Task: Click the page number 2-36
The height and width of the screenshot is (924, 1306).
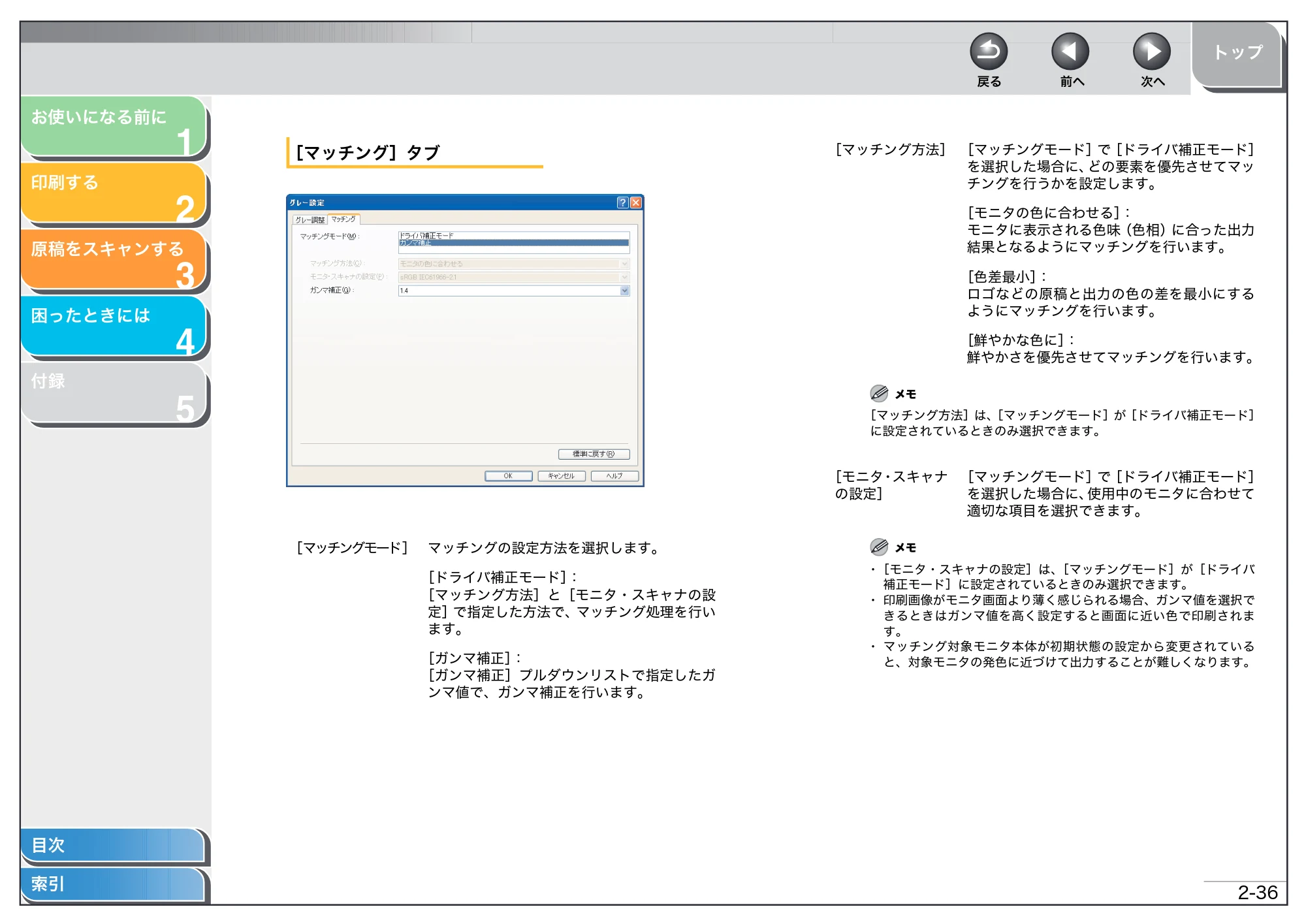Action: 1257,893
